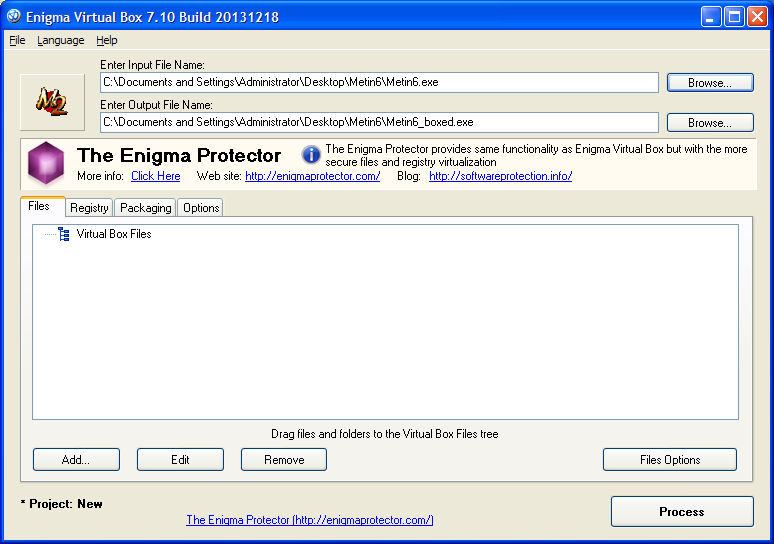Close the Enigma Virtual Box window

pyautogui.click(x=757, y=17)
